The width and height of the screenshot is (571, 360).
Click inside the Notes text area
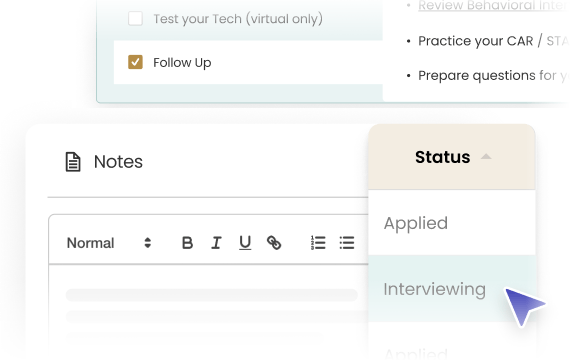pyautogui.click(x=208, y=312)
